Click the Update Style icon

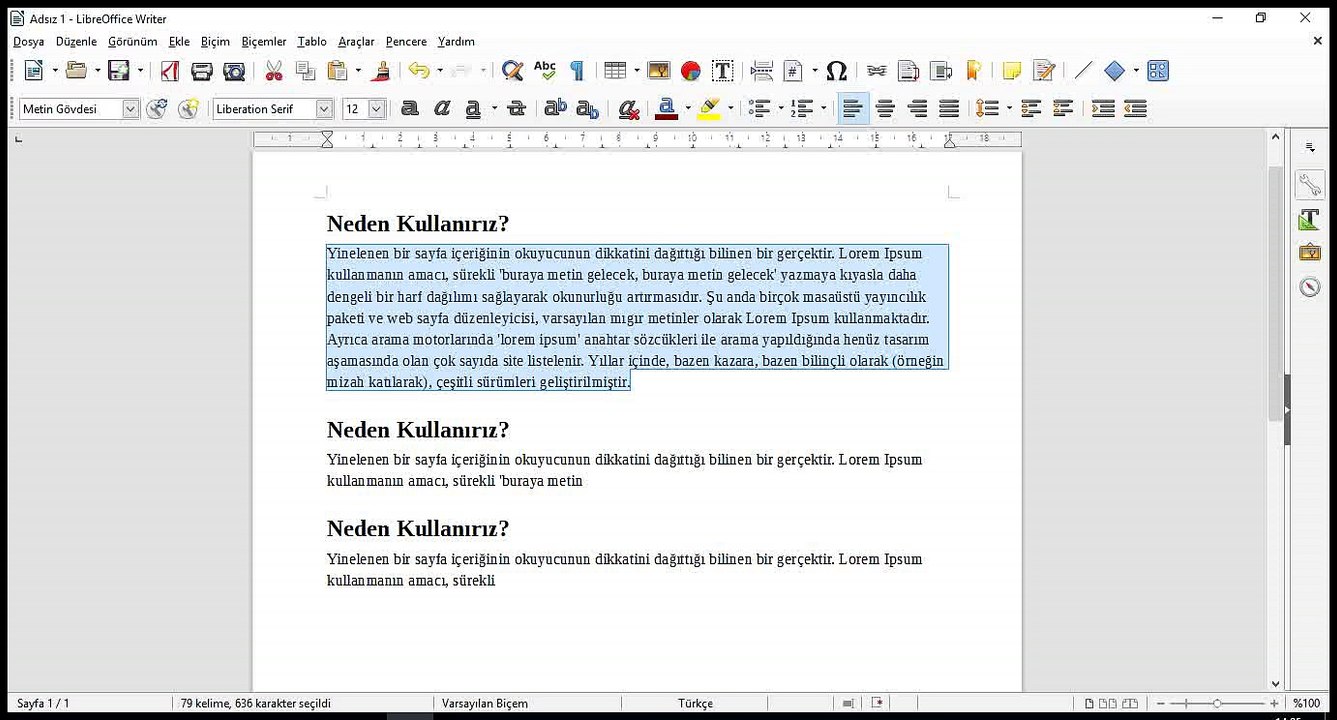click(x=157, y=108)
